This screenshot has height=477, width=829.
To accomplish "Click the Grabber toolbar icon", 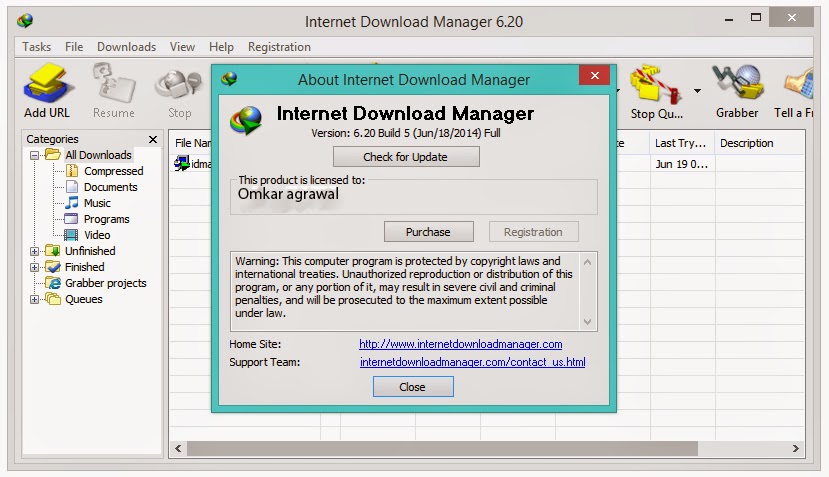I will click(738, 84).
